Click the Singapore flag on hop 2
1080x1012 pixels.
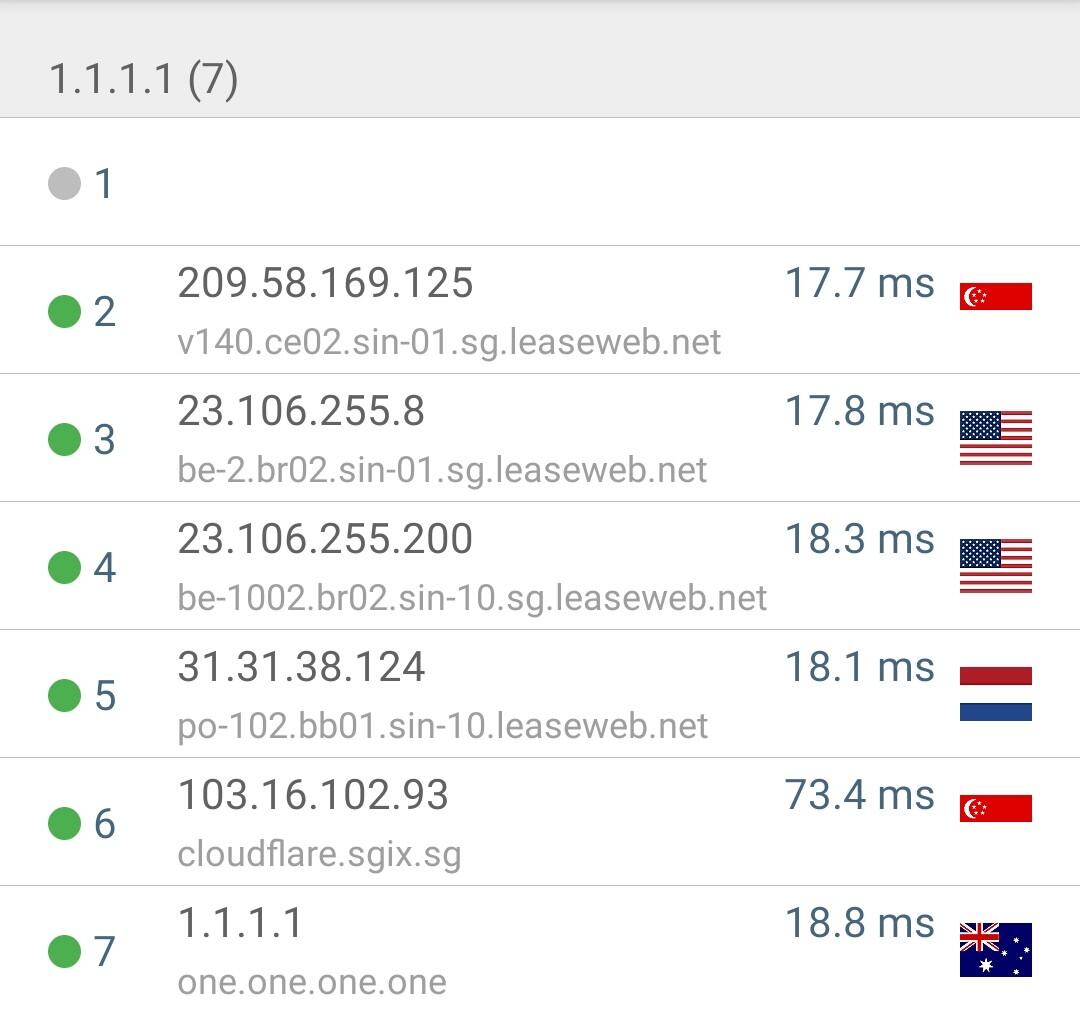(x=995, y=296)
